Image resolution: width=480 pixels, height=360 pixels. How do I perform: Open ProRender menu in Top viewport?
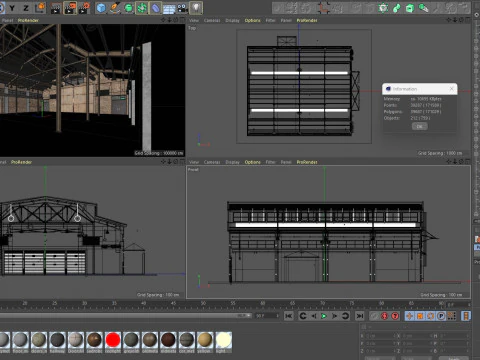[307, 20]
